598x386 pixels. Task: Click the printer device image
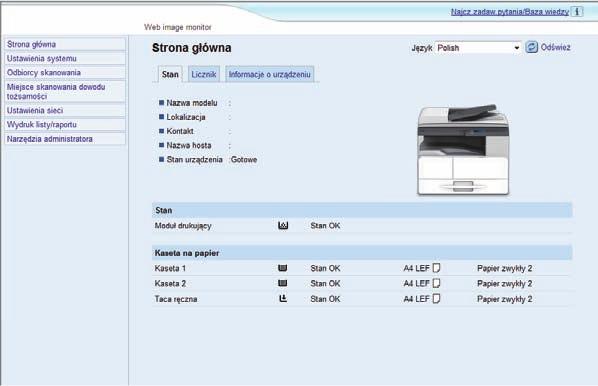tap(463, 150)
